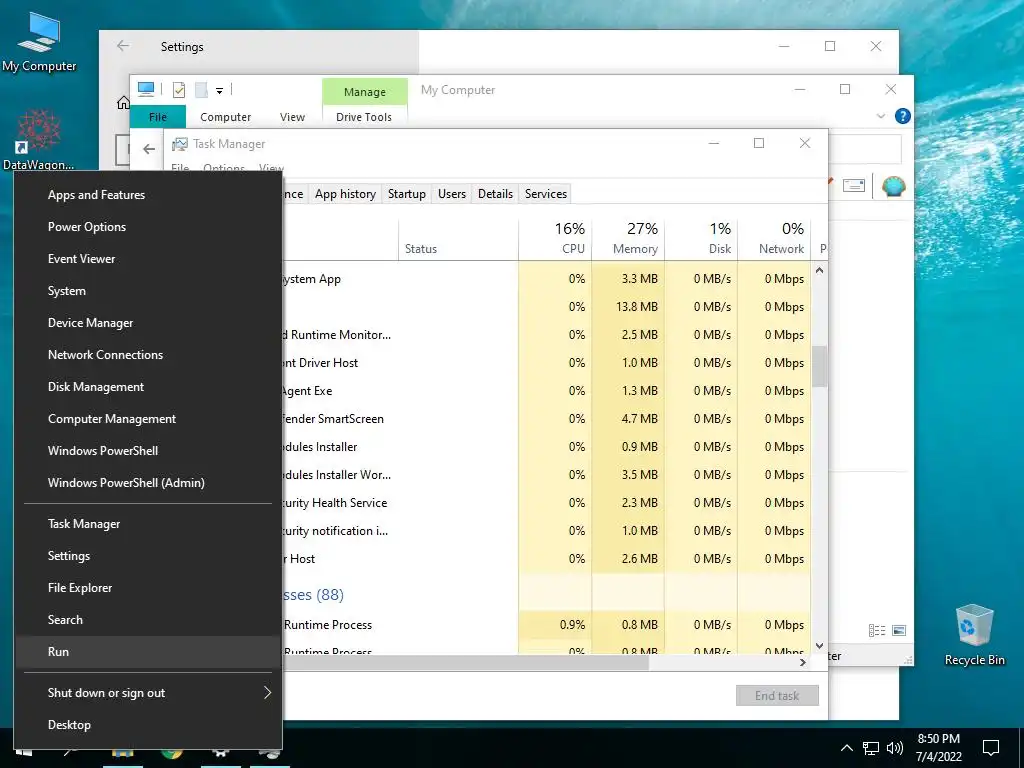Open File Explorer from the menu
Viewport: 1024px width, 768px height.
coord(148,588)
